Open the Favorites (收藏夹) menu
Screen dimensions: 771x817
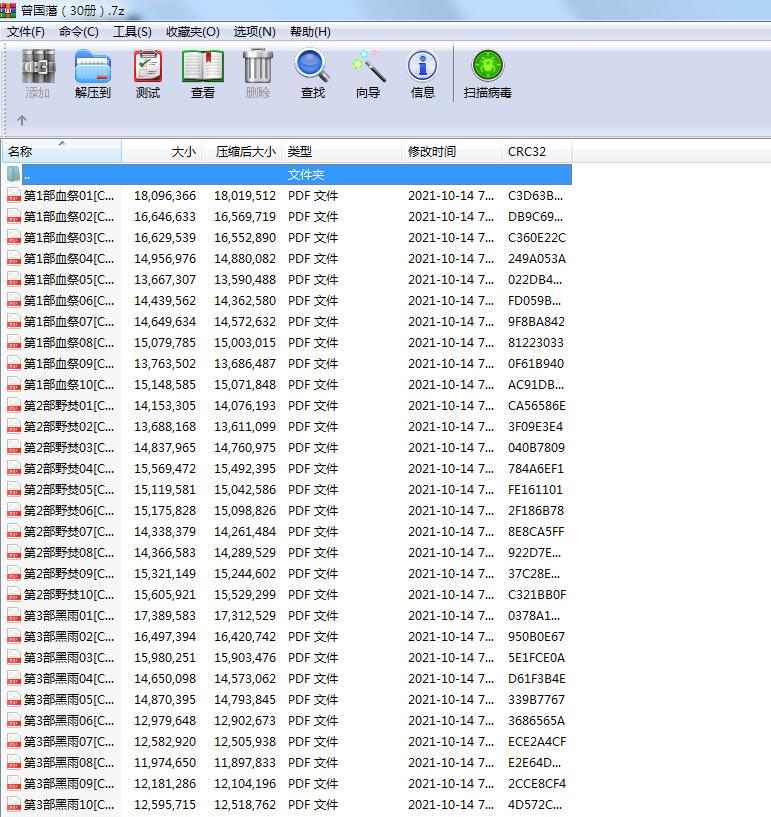(x=192, y=32)
